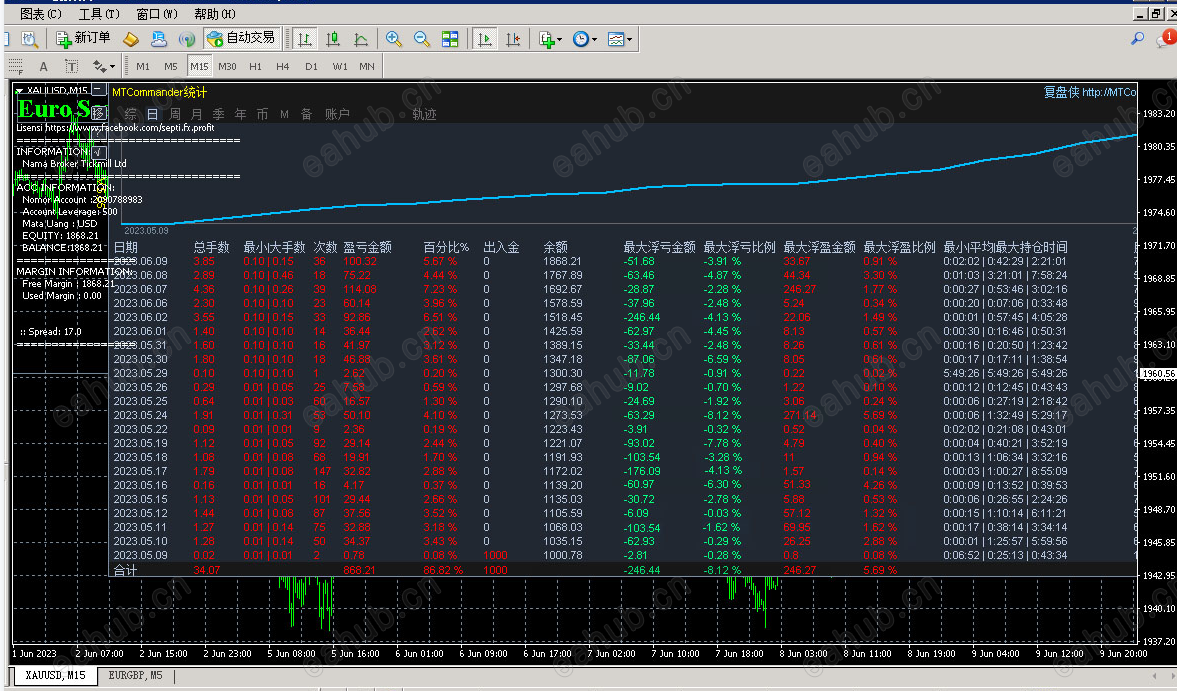Toggle 自动交易 auto trading
The image size is (1177, 691).
(x=242, y=38)
